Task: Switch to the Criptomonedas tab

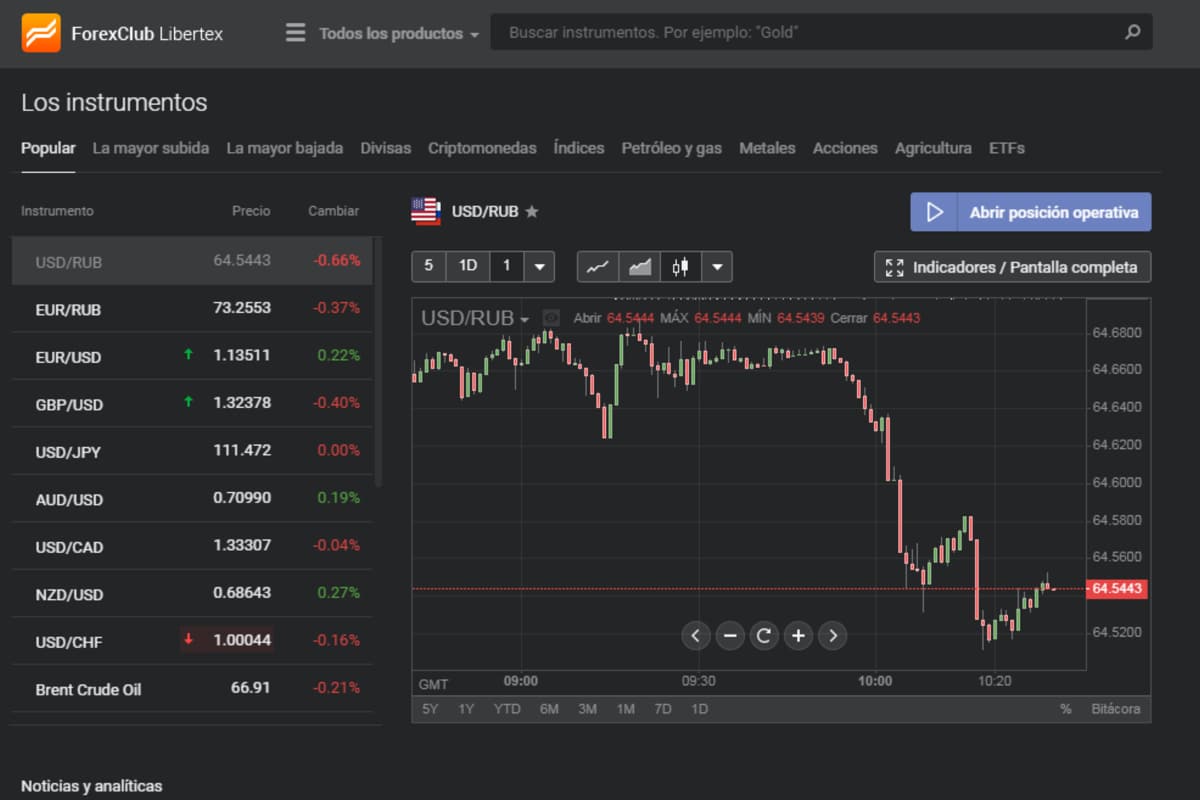Action: pos(482,148)
